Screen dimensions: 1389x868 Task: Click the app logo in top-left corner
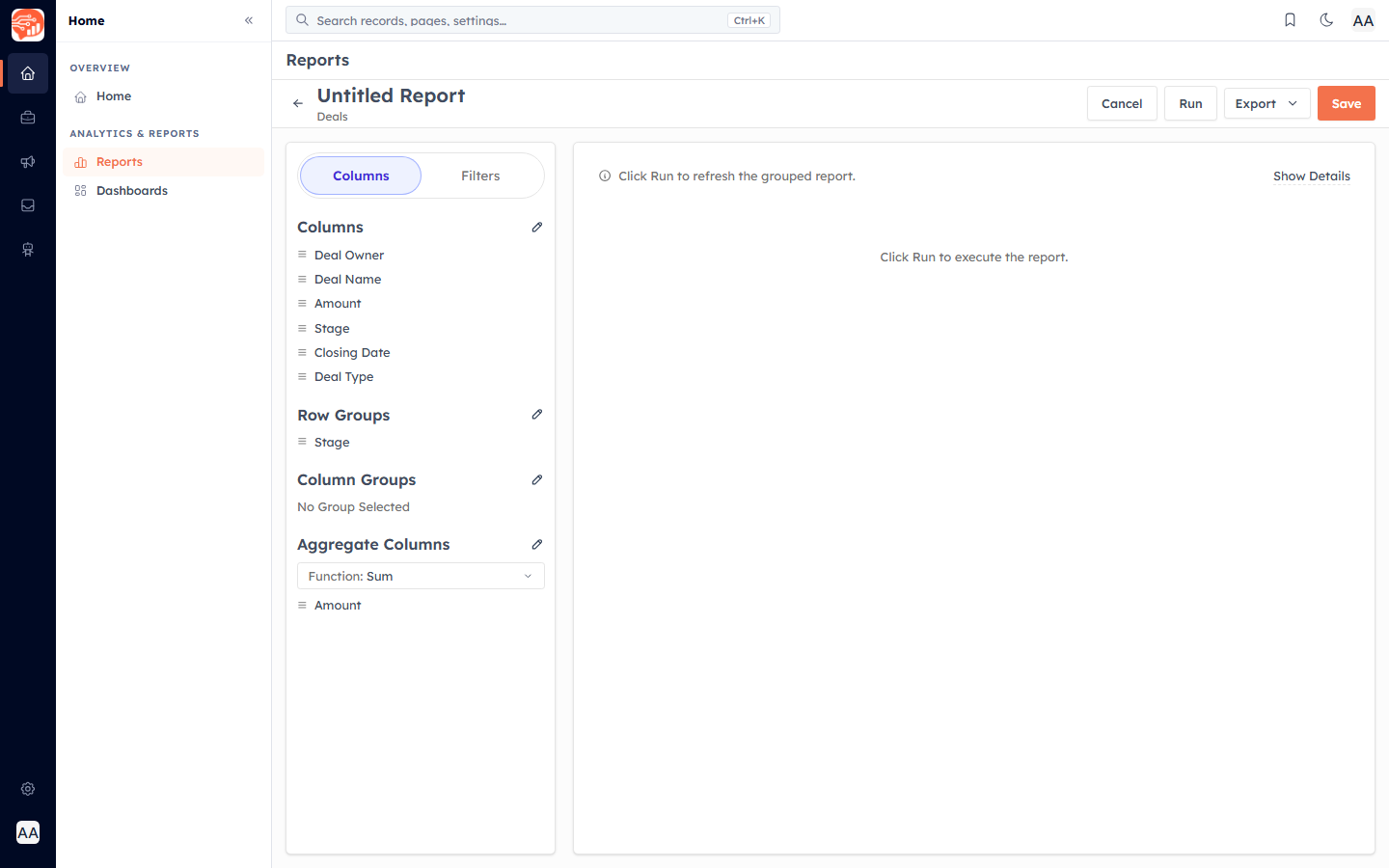[x=28, y=25]
